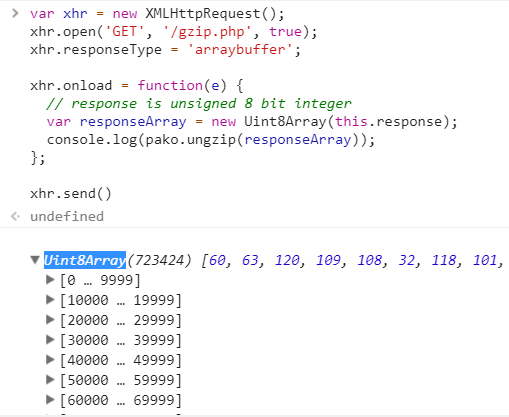This screenshot has height=417, width=509.
Task: Expand the [0 … 9999] range
Action: pos(50,279)
